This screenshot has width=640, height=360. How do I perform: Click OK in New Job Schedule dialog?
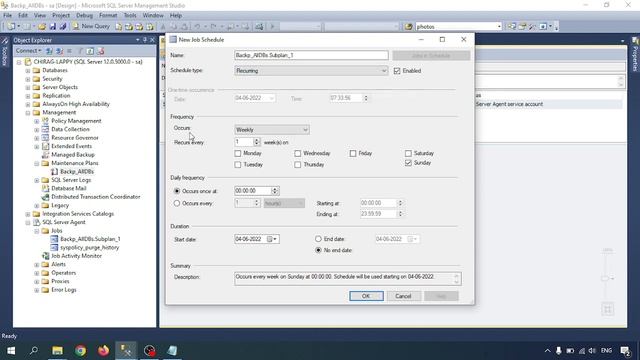click(366, 296)
